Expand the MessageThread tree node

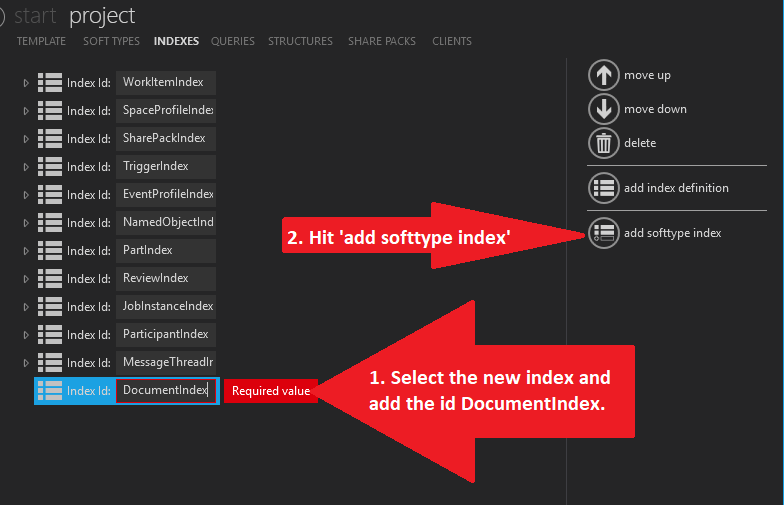[x=26, y=363]
